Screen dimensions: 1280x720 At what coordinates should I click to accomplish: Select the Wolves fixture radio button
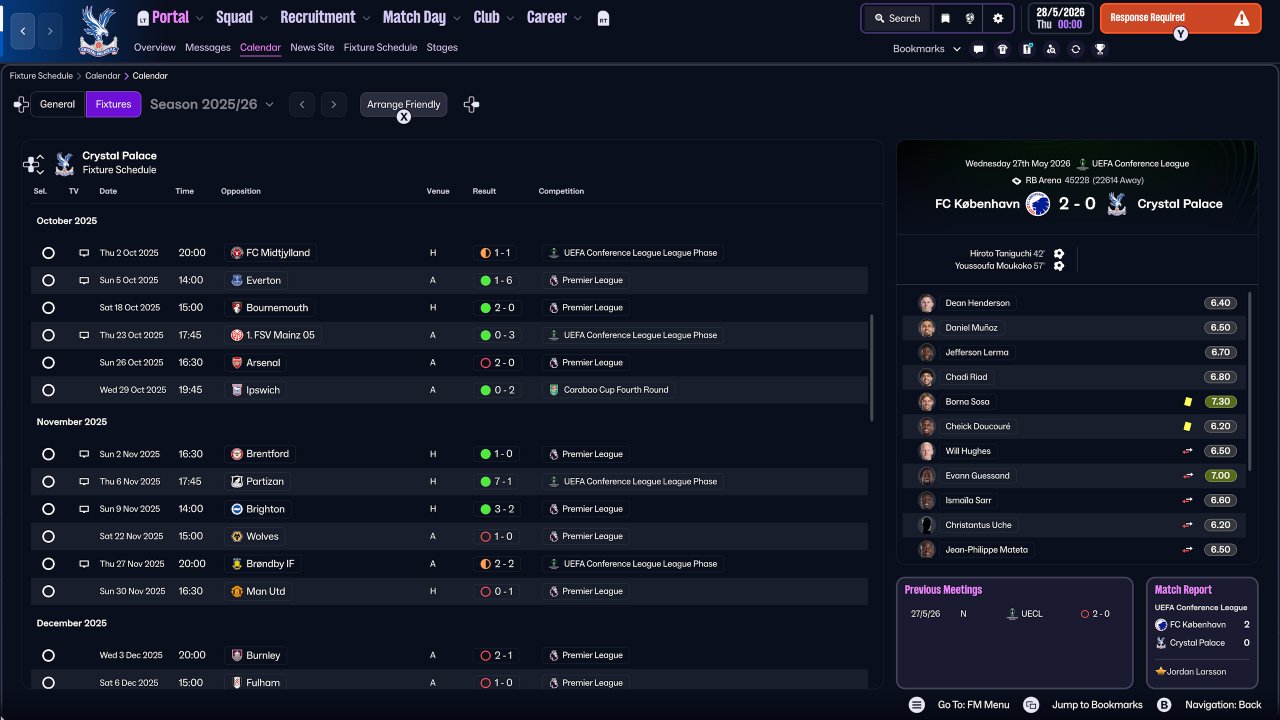48,536
